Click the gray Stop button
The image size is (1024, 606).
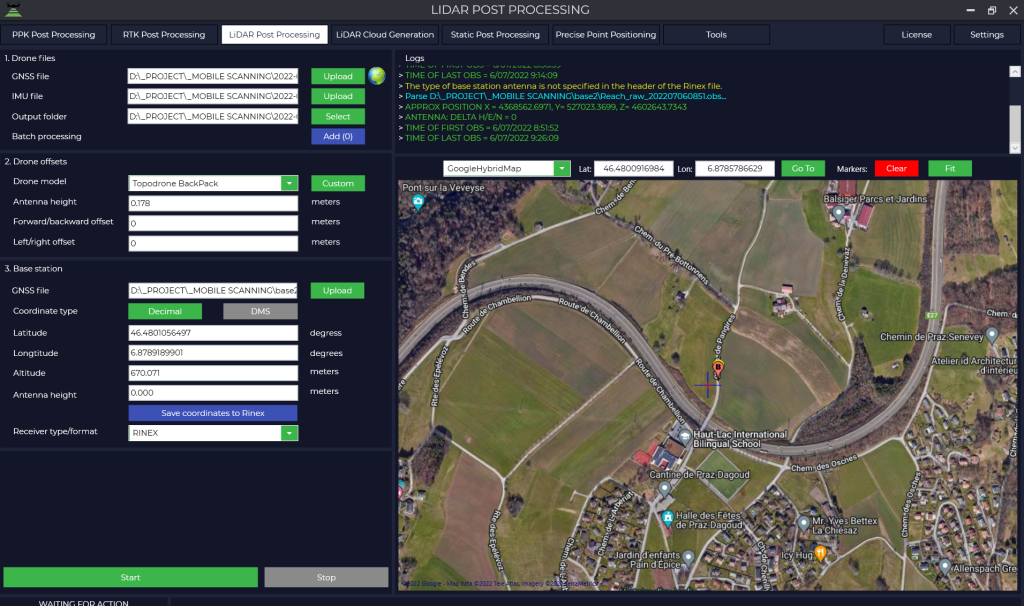click(x=326, y=577)
